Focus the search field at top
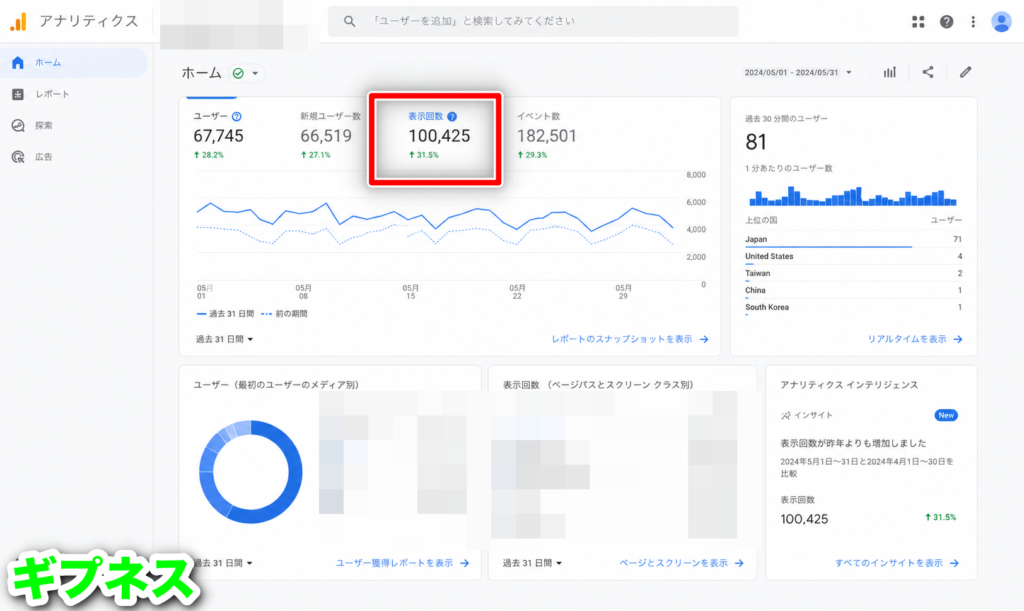1024x611 pixels. click(x=533, y=22)
